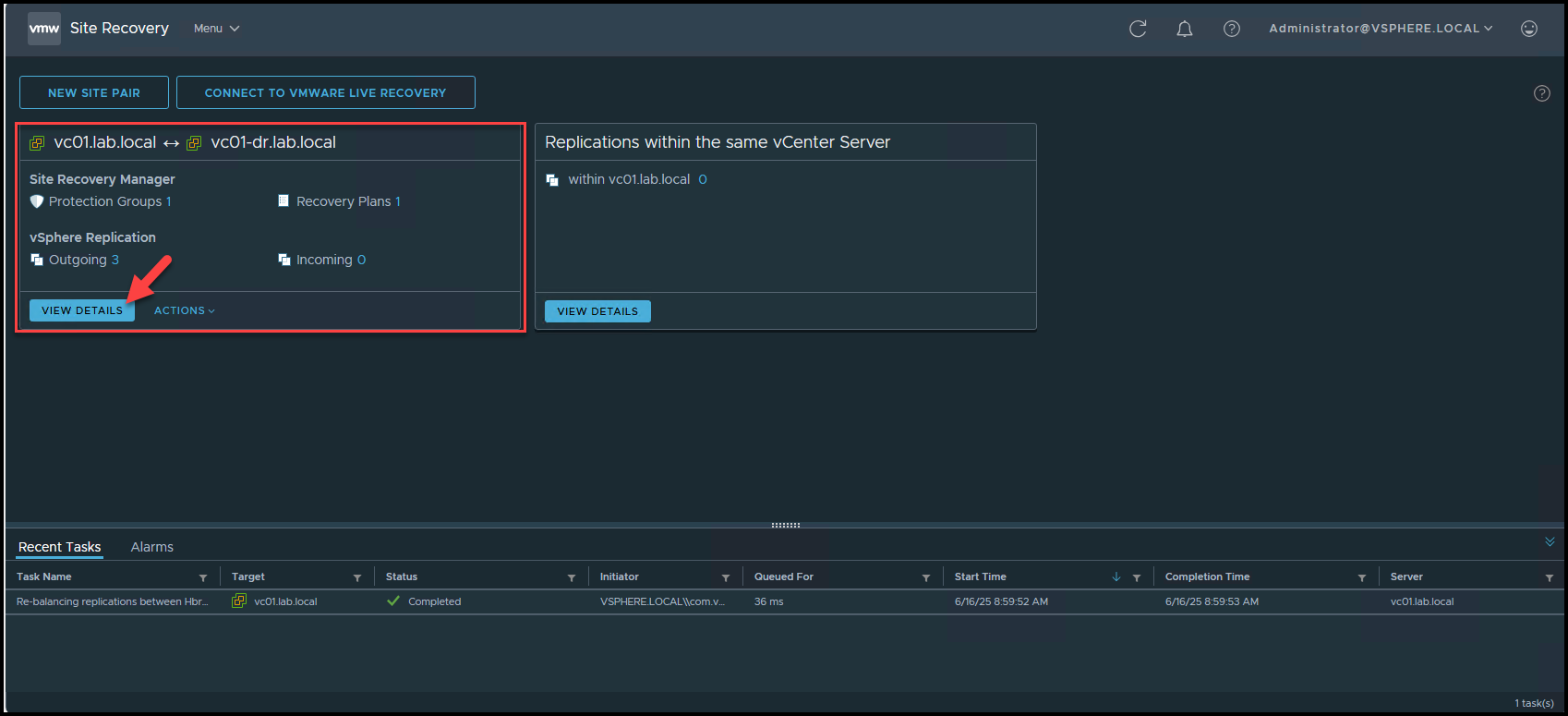
Task: Collapse the Recent Tasks panel
Action: [x=1550, y=542]
